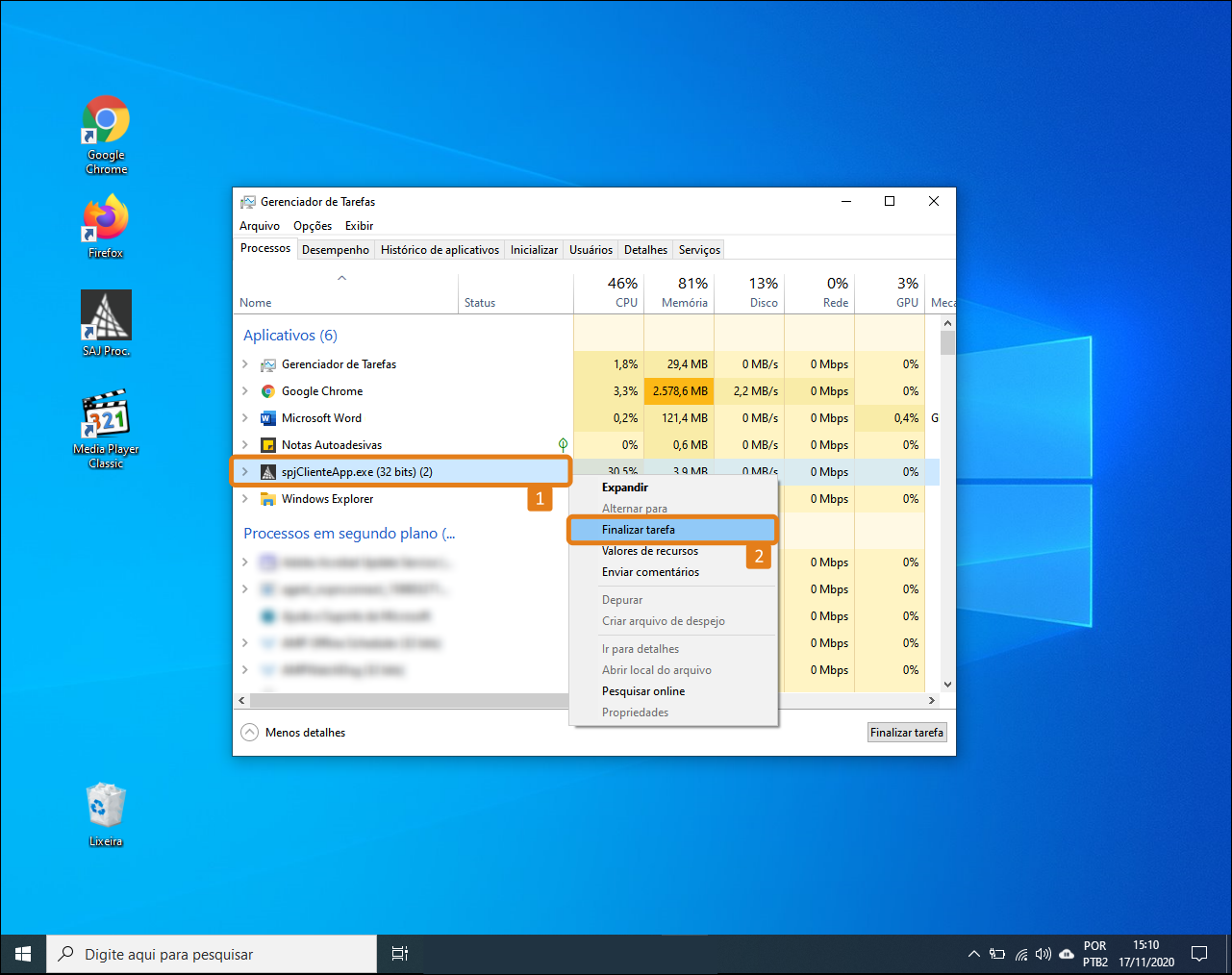Select the Processos tab
1232x975 pixels.
tap(265, 248)
